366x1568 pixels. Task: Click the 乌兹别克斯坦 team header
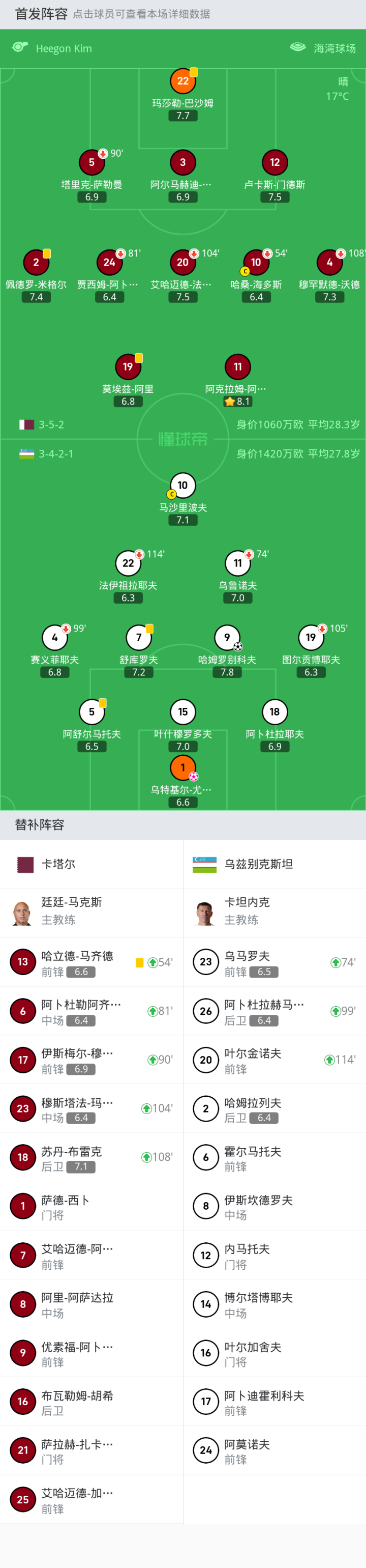258,864
